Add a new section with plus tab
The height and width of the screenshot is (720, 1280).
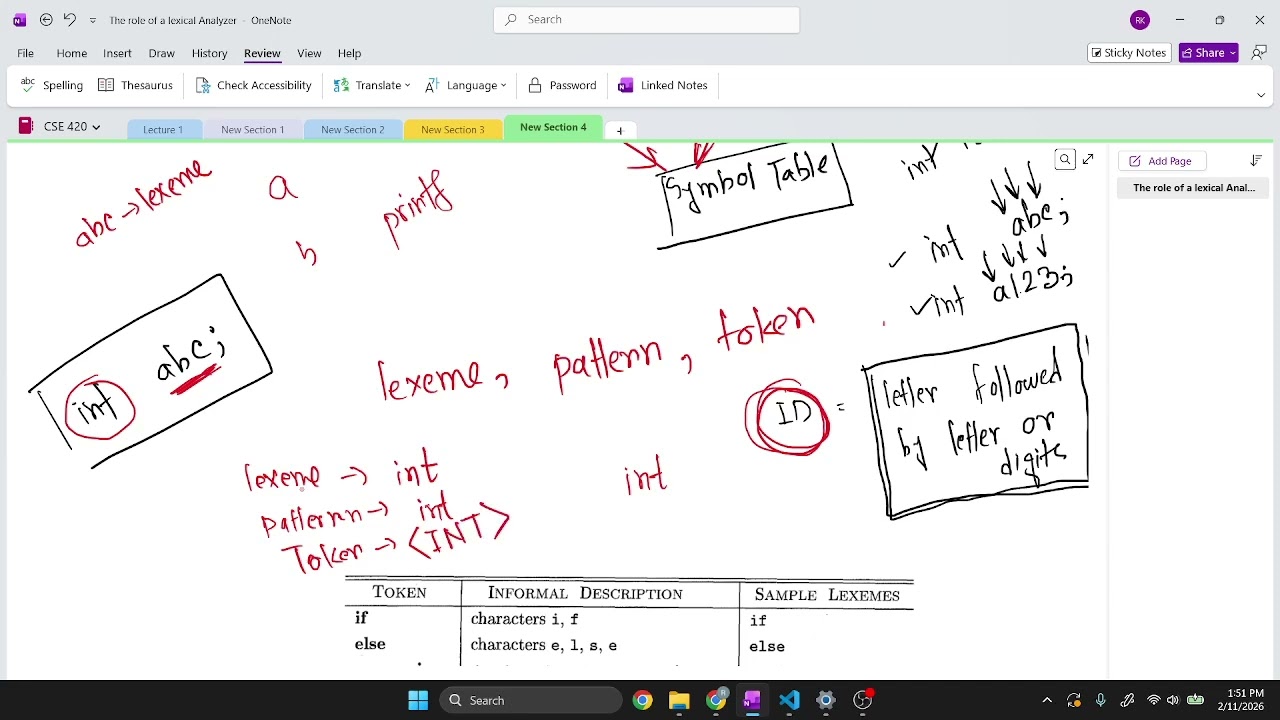tap(619, 130)
